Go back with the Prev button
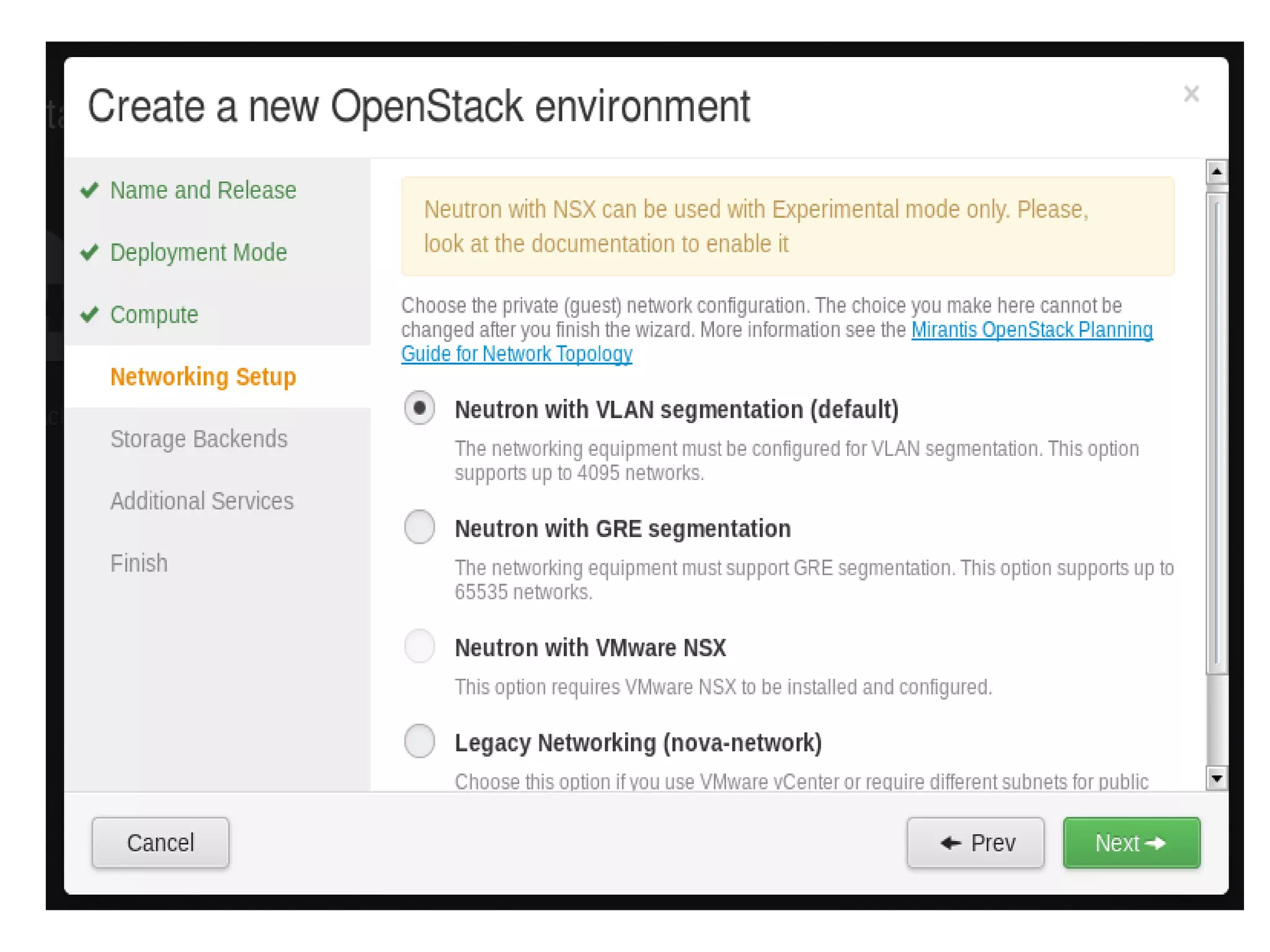This screenshot has height=952, width=1270. [975, 842]
